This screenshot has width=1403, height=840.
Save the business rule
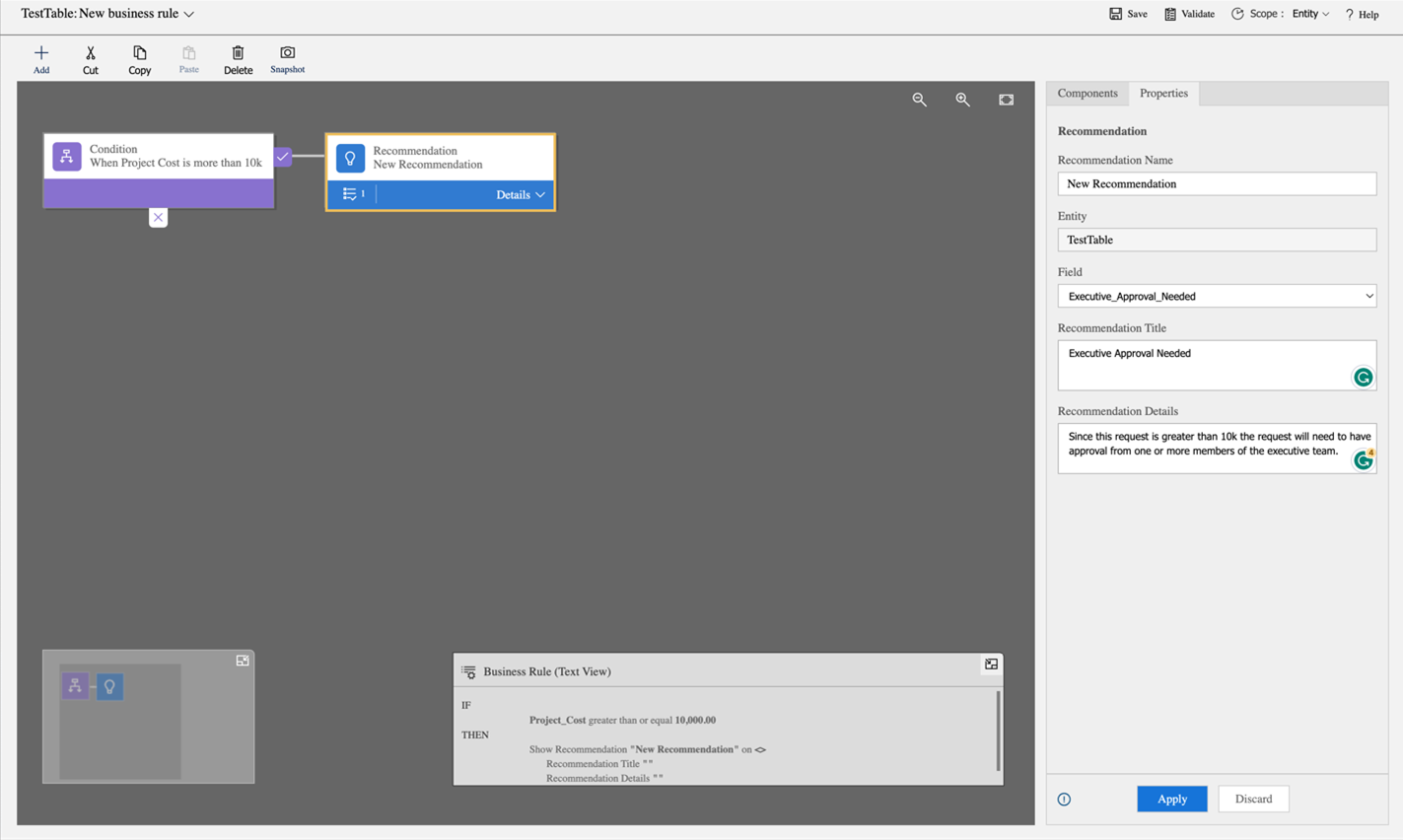(x=1127, y=14)
